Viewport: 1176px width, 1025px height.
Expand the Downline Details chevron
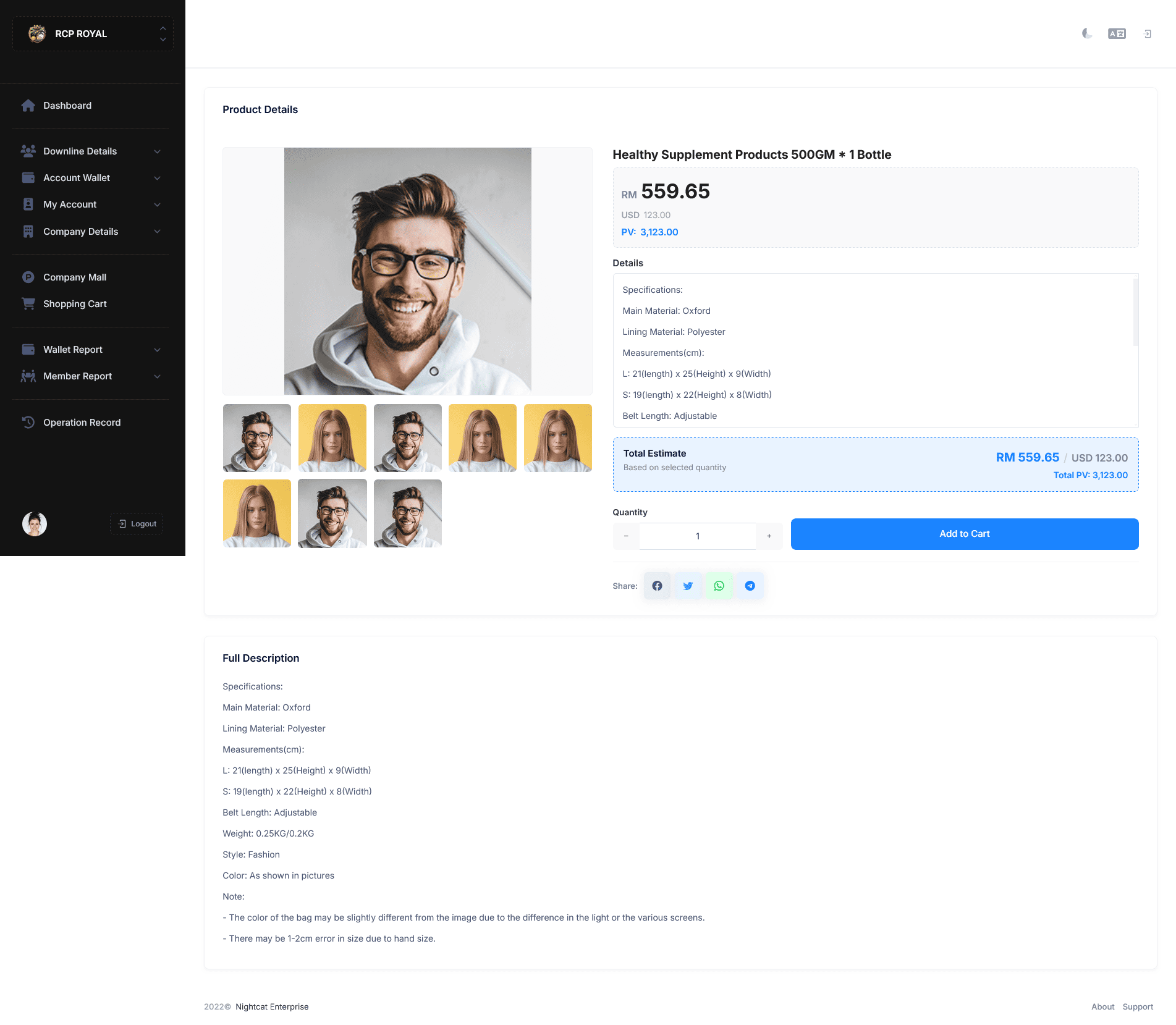(x=157, y=151)
